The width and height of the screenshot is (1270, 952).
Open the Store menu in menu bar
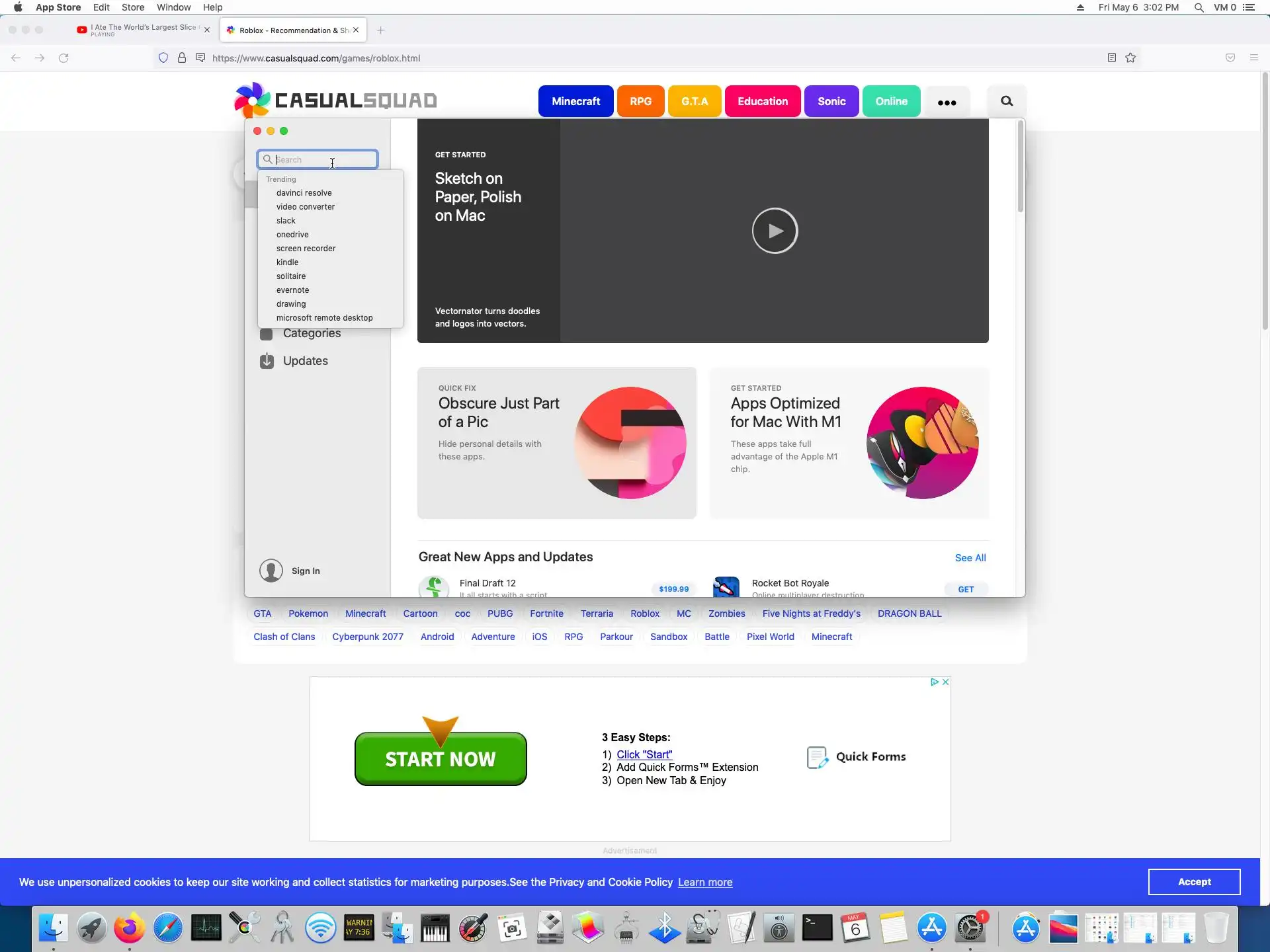point(132,7)
